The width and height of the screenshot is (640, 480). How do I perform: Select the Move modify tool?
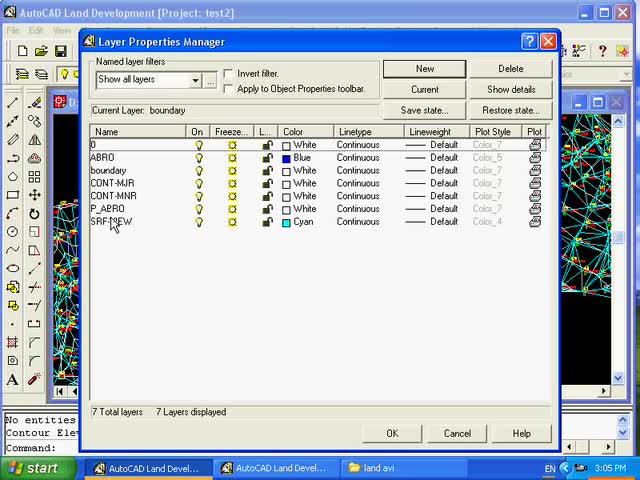click(35, 195)
